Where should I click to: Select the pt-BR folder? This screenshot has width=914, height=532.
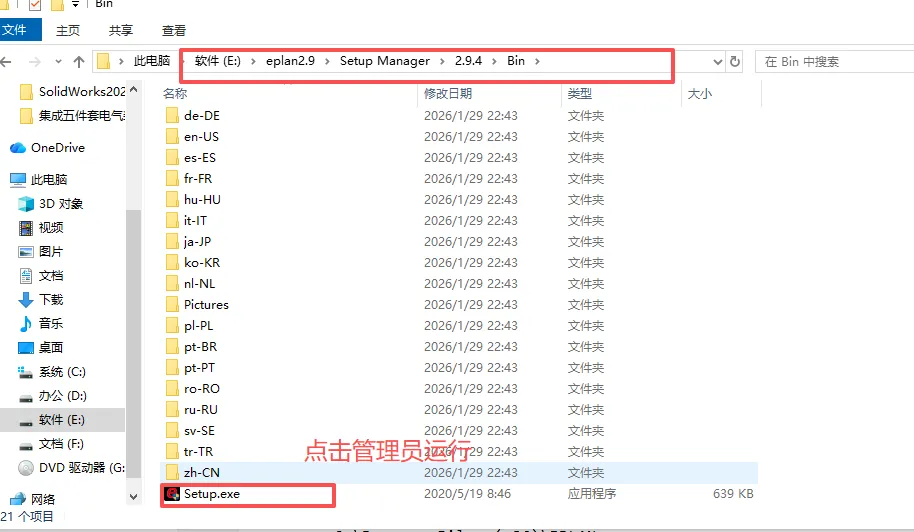coord(201,346)
